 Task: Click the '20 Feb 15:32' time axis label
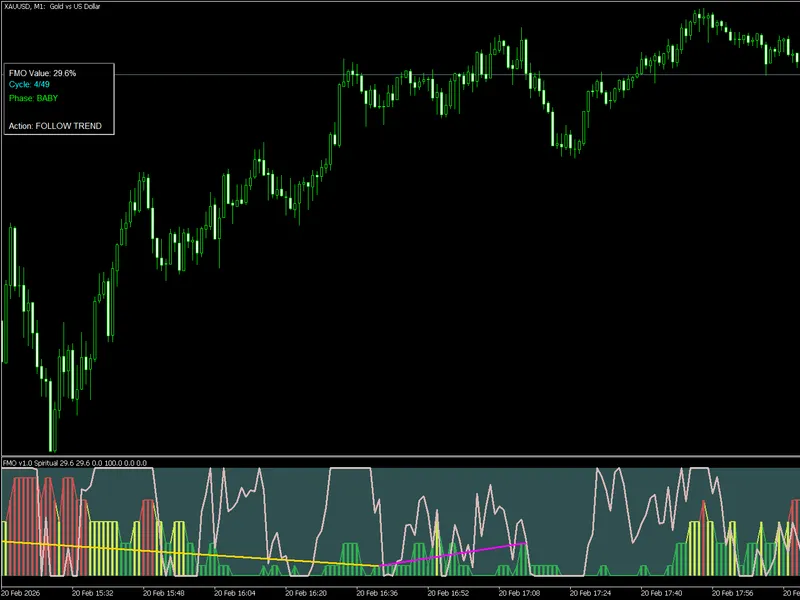pos(92,593)
